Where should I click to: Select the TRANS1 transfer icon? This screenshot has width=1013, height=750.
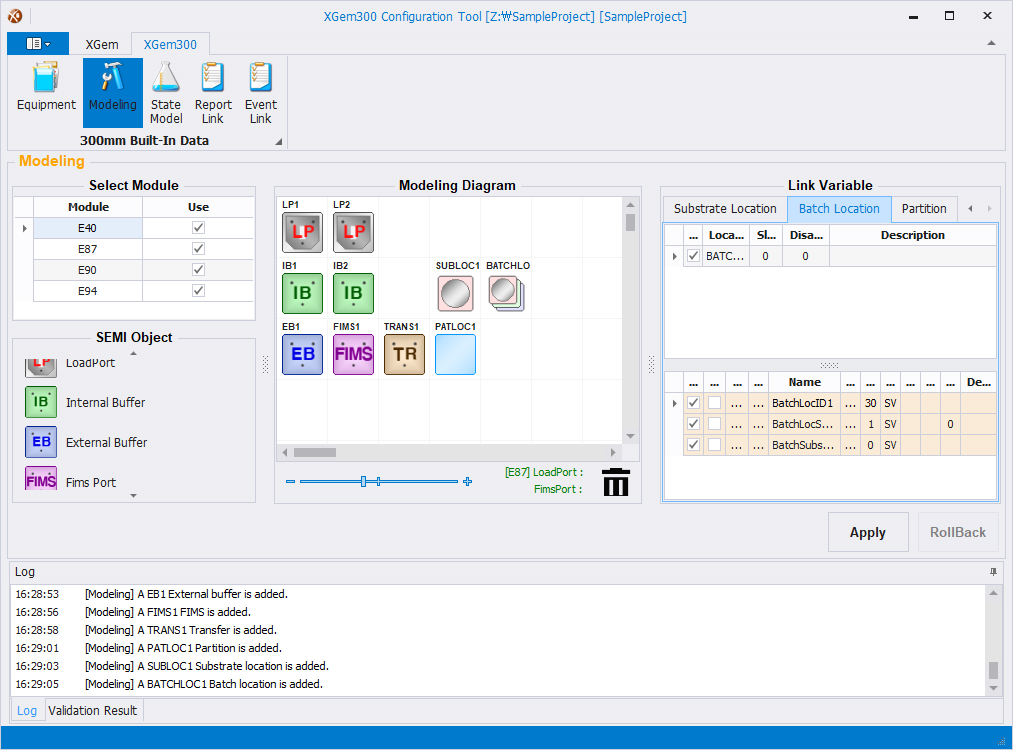point(404,354)
